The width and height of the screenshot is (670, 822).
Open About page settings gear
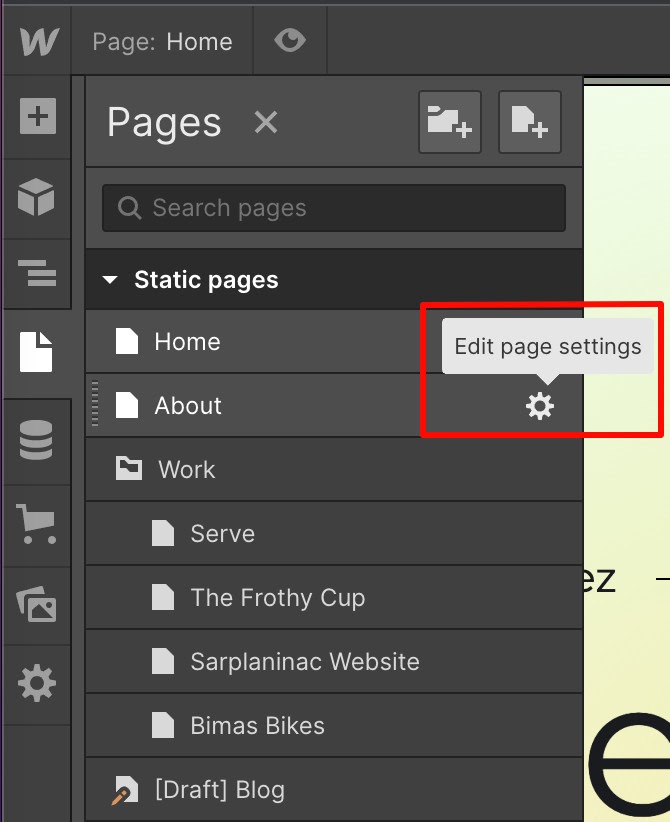tap(540, 406)
